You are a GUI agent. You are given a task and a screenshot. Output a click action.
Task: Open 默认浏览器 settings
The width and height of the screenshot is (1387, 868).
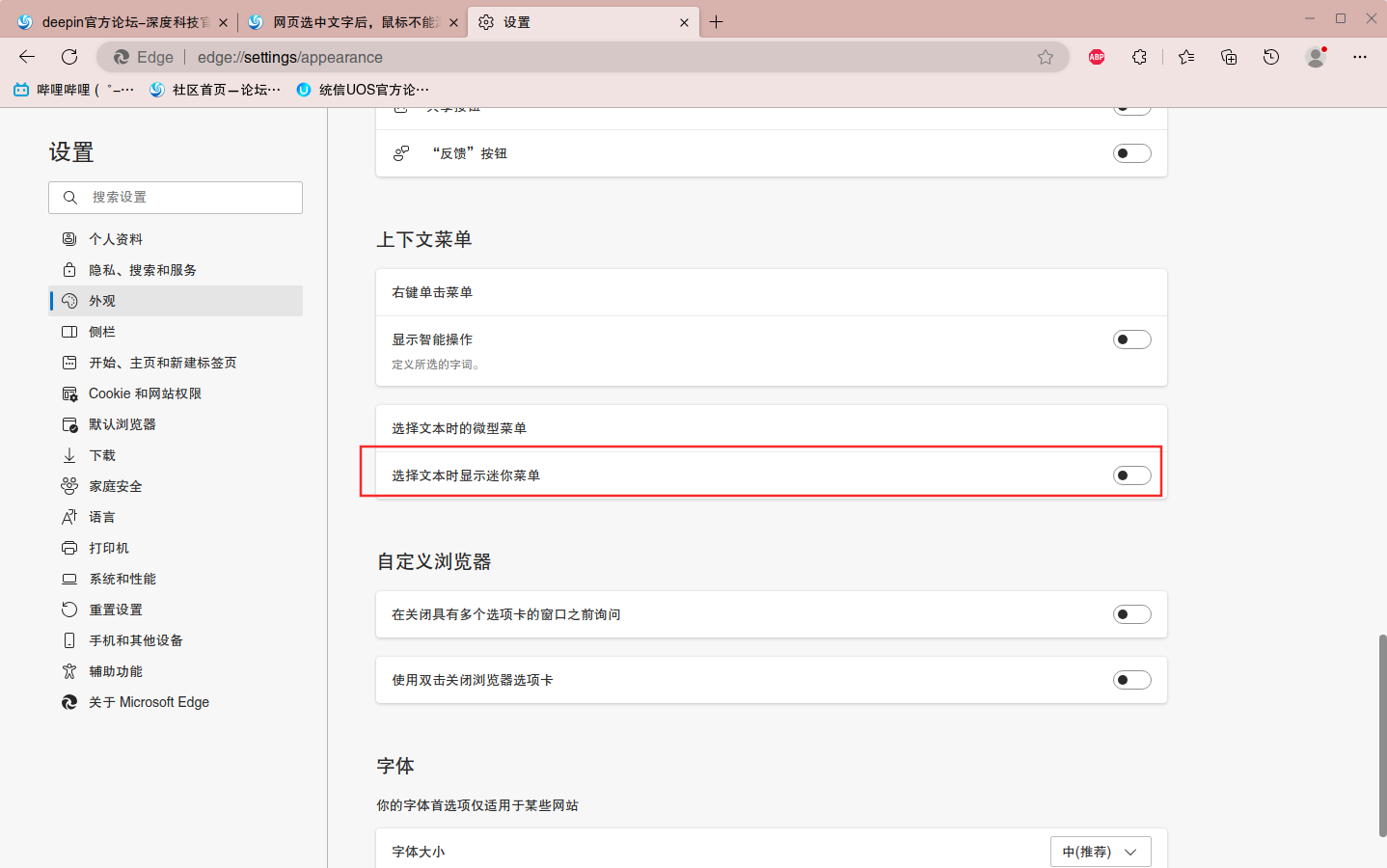point(176,424)
